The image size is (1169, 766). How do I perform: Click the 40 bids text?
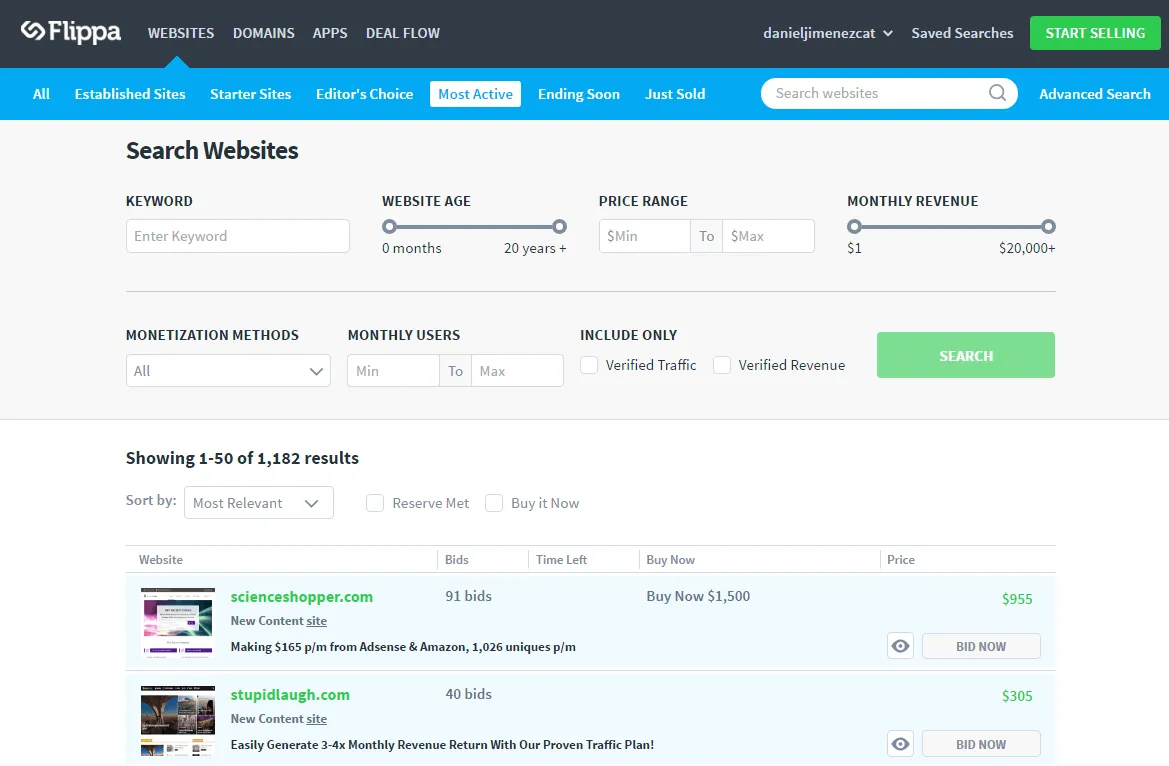468,694
